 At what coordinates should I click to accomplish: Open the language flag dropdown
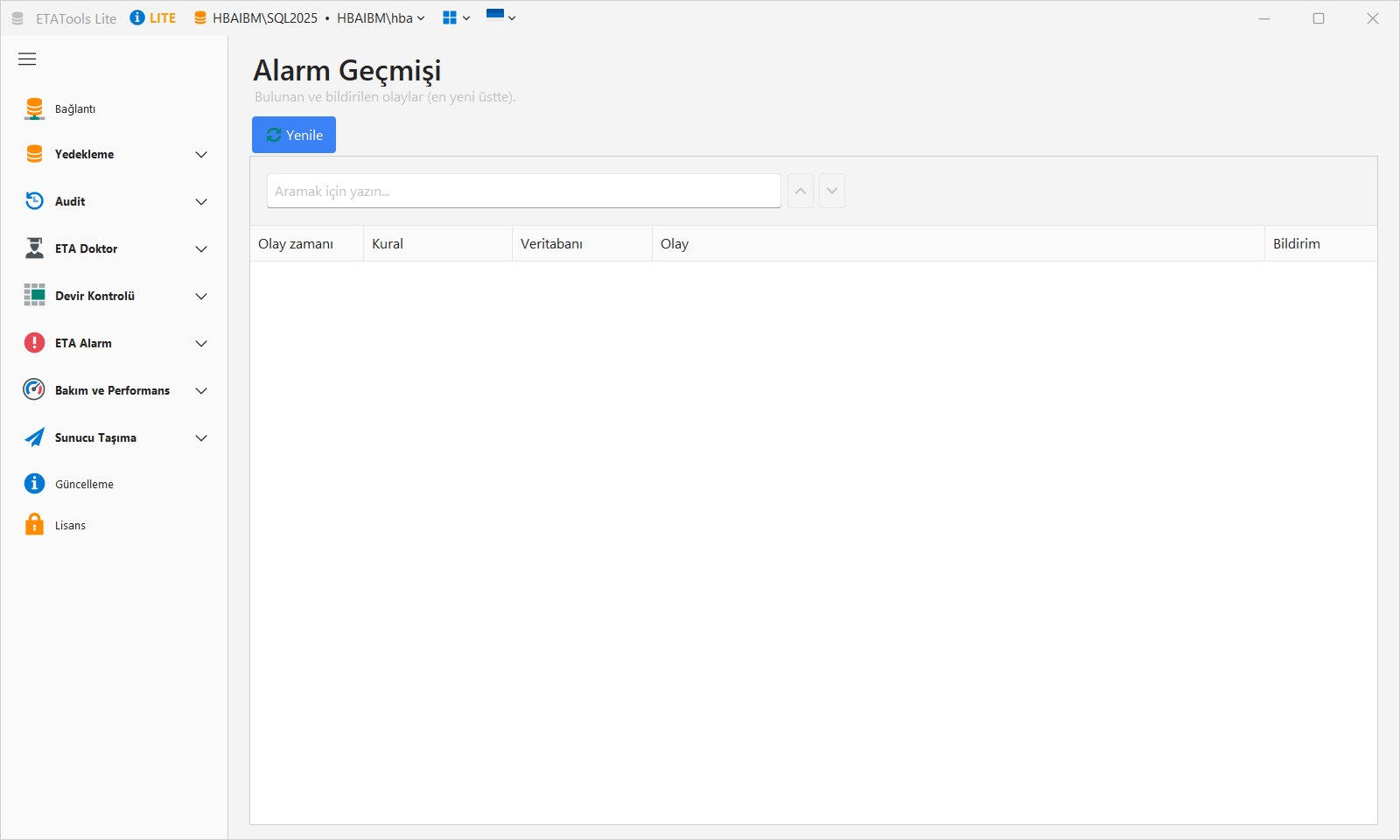point(500,17)
